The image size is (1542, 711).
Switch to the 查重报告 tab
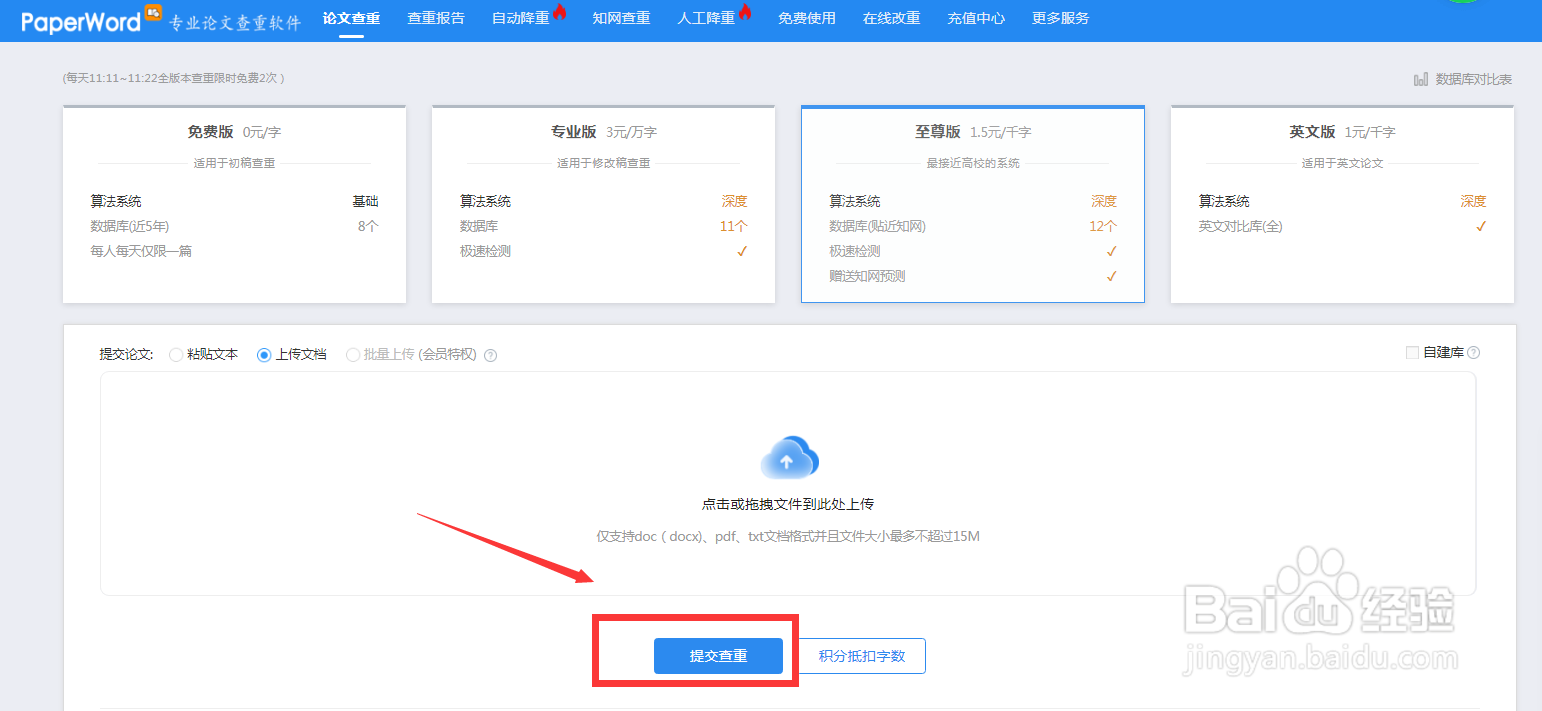tap(436, 17)
